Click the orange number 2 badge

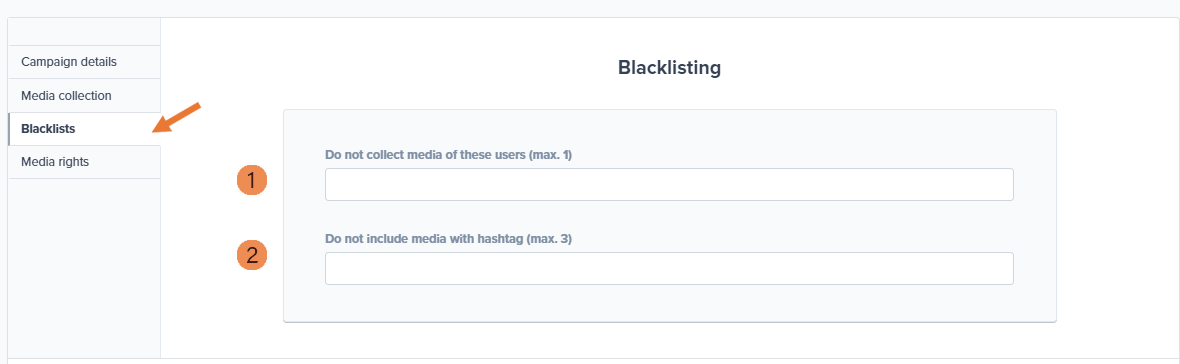click(x=252, y=255)
